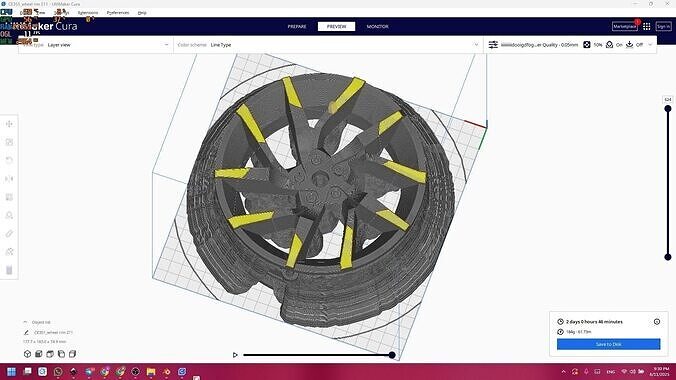Click the clock icon beside print time
The image size is (676, 380).
[560, 321]
